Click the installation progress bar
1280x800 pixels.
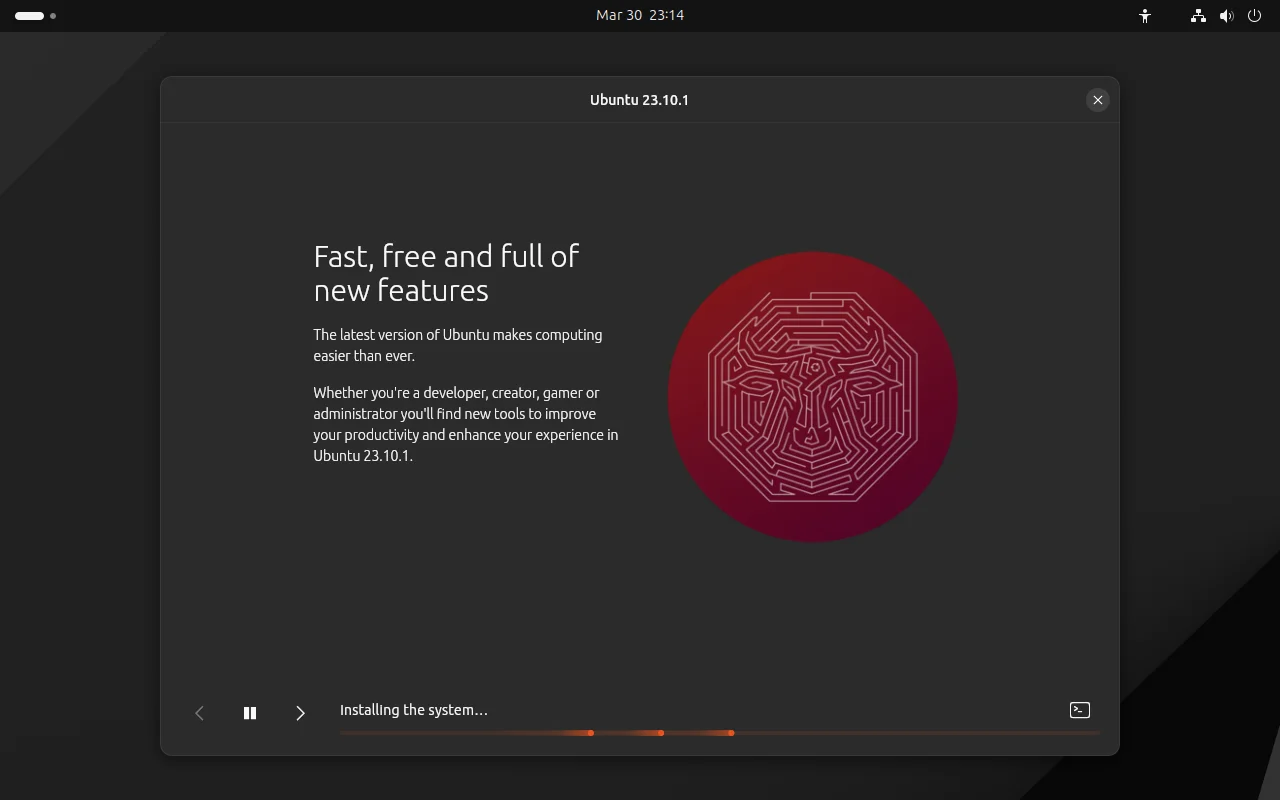click(718, 733)
